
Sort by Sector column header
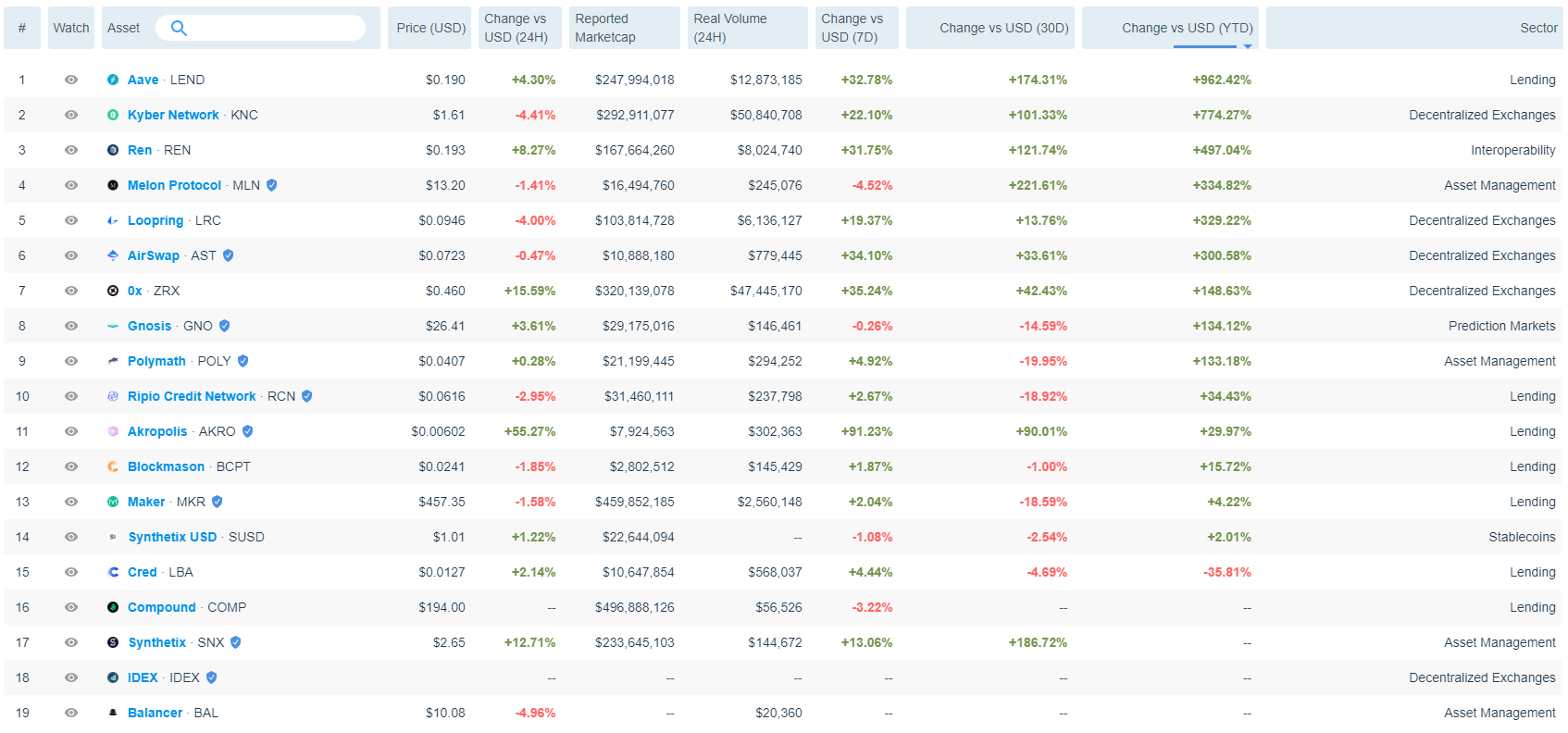1537,28
